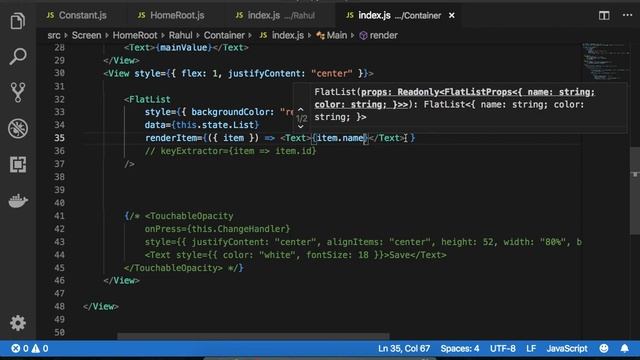Click the Screen breadcrumb
Image resolution: width=640 pixels, height=360 pixels.
point(86,36)
